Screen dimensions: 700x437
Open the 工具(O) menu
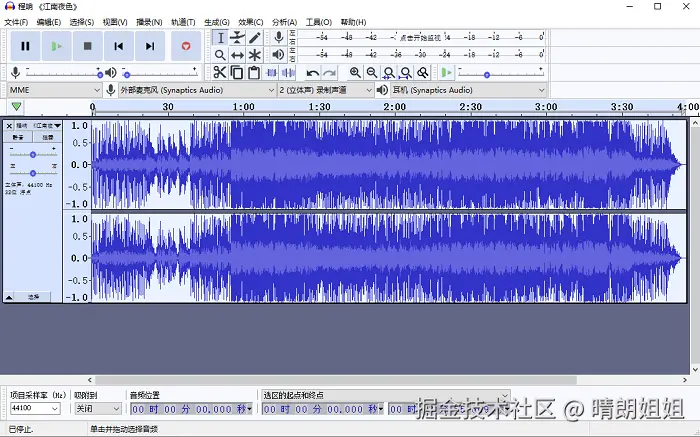click(319, 22)
